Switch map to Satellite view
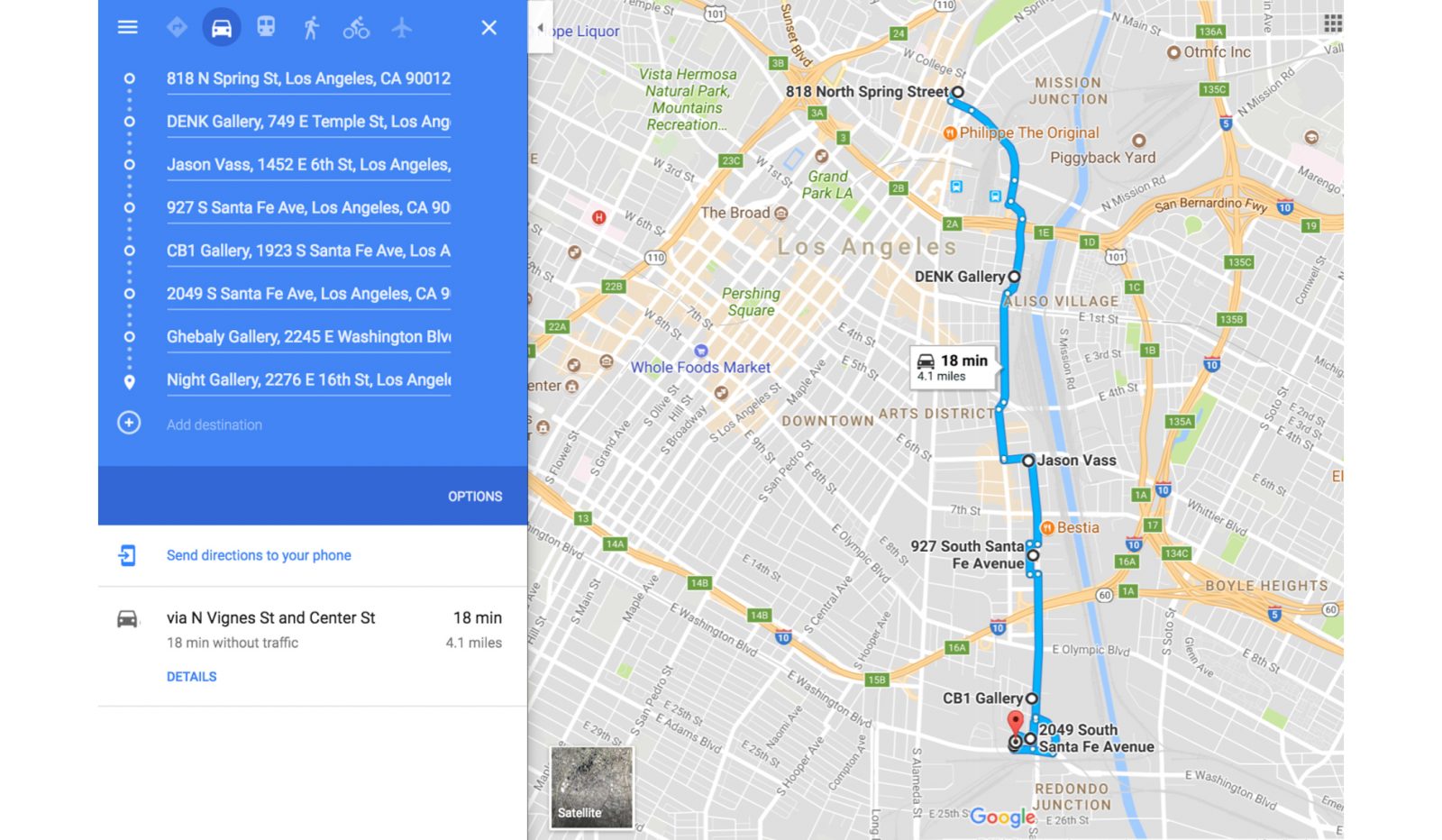Image resolution: width=1442 pixels, height=840 pixels. point(591,787)
